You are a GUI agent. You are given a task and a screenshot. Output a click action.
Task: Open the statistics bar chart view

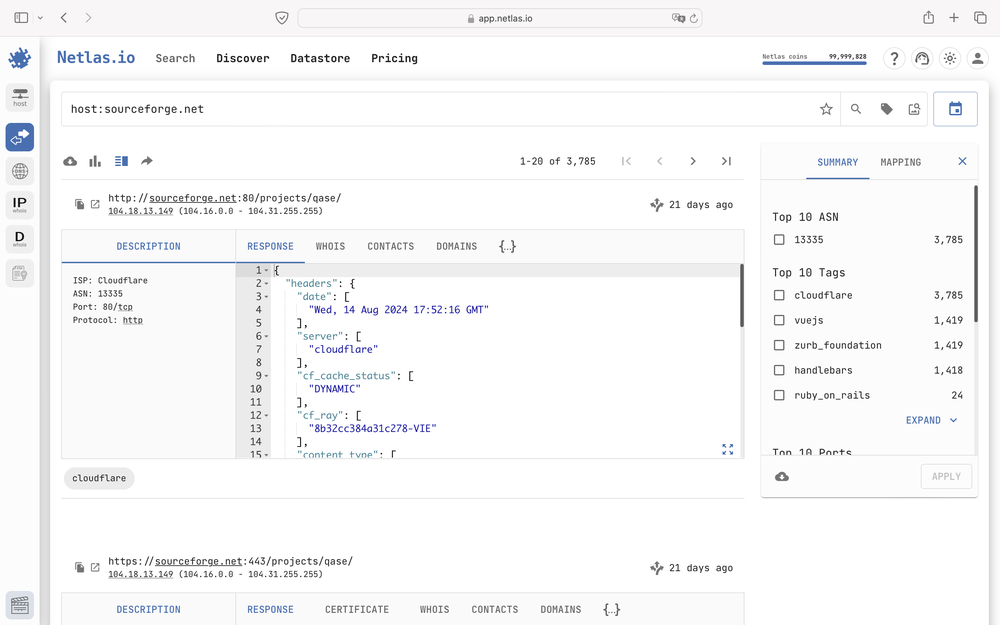click(94, 161)
